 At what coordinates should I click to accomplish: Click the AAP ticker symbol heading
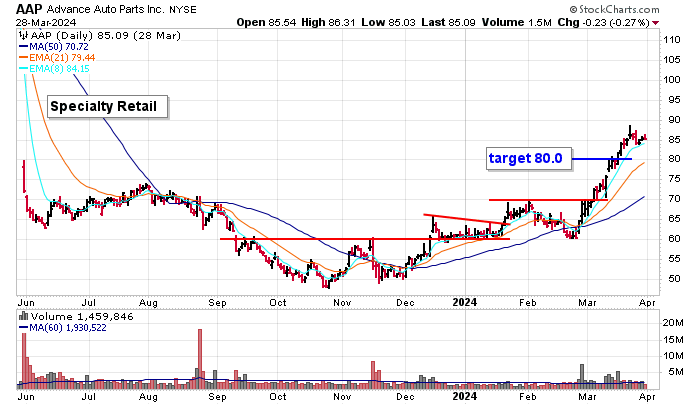[x=29, y=8]
